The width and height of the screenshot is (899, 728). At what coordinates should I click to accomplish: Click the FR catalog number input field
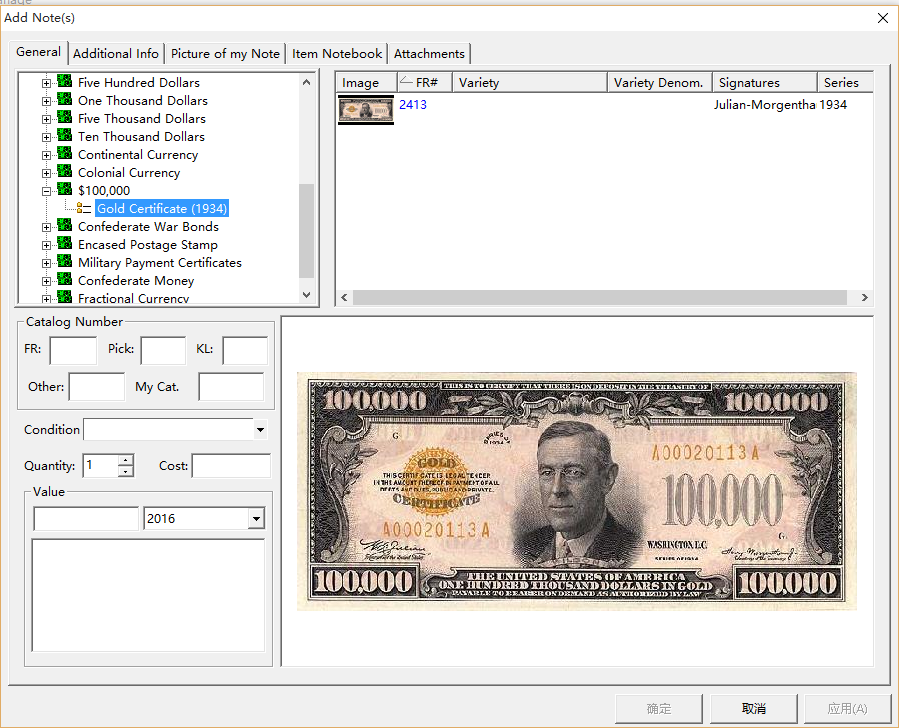click(71, 349)
